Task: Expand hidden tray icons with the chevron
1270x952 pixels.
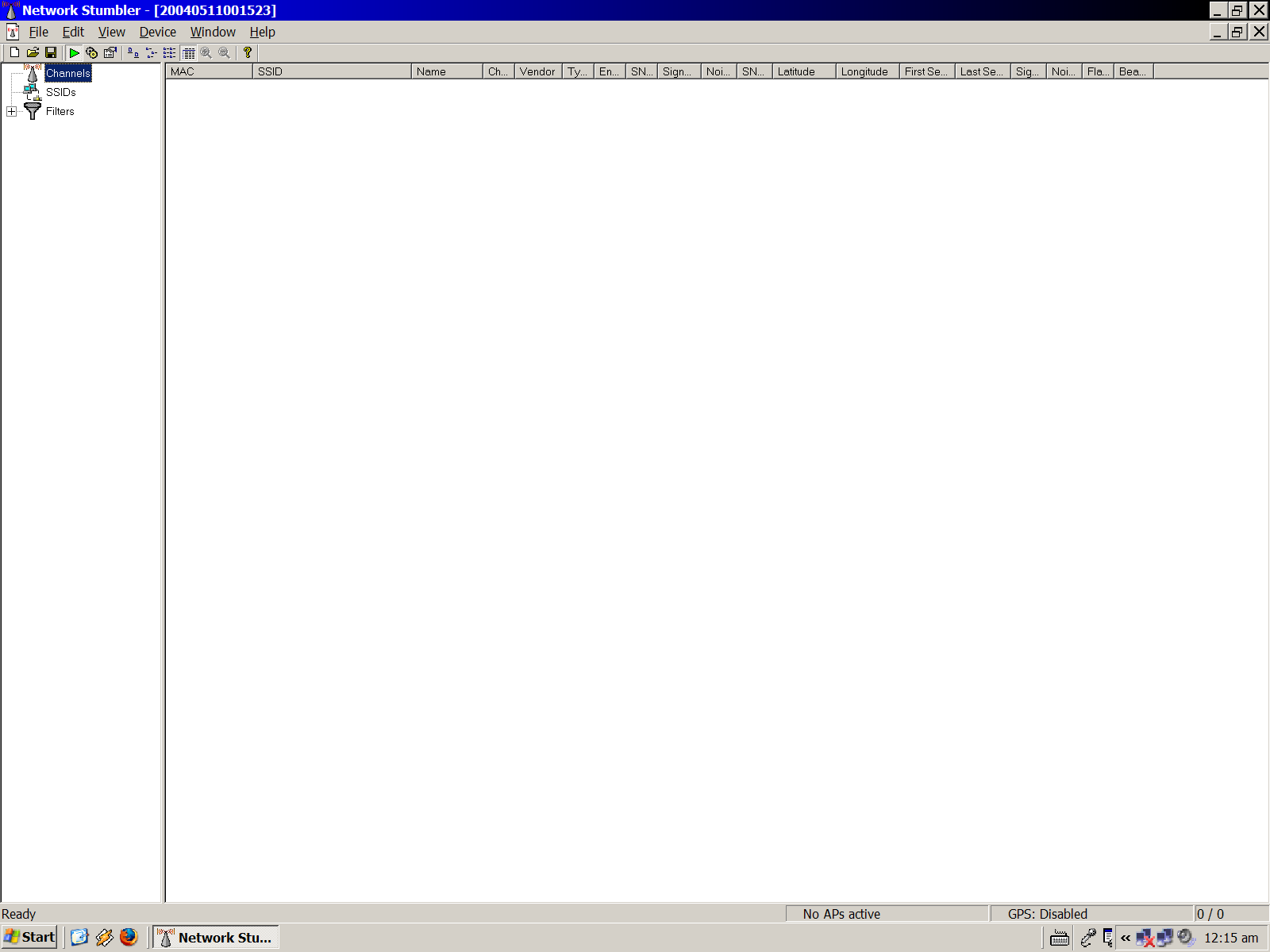Action: click(1126, 938)
